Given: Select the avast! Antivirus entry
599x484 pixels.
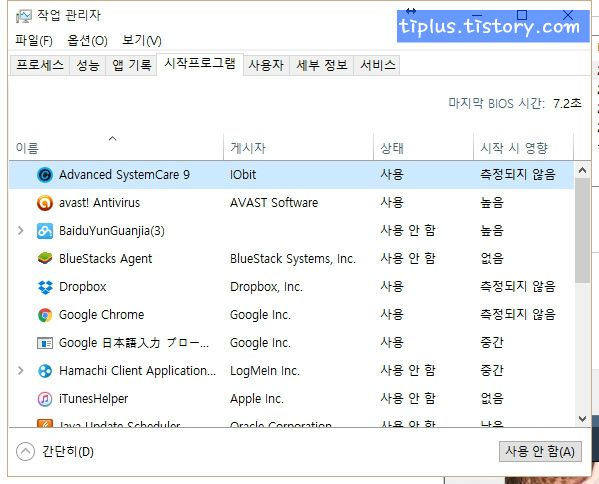Looking at the screenshot, I should tap(99, 203).
